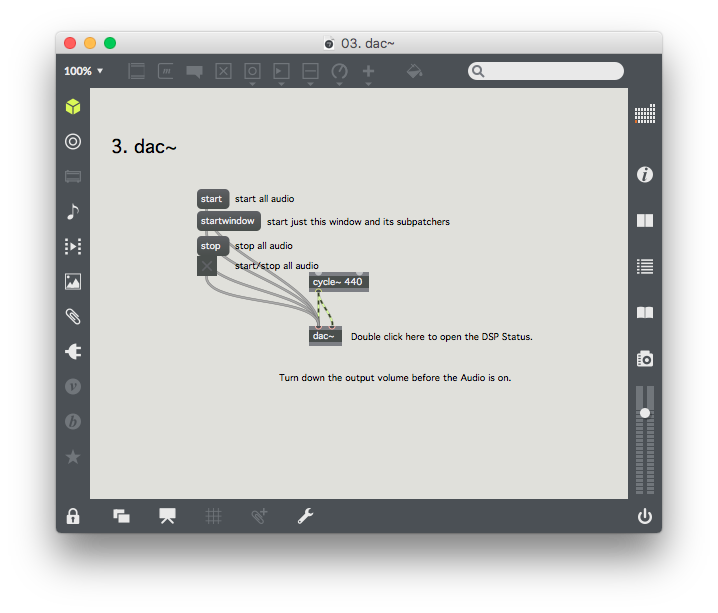The height and width of the screenshot is (613, 718).
Task: Select the 'start just this window' comment
Action: coord(359,222)
